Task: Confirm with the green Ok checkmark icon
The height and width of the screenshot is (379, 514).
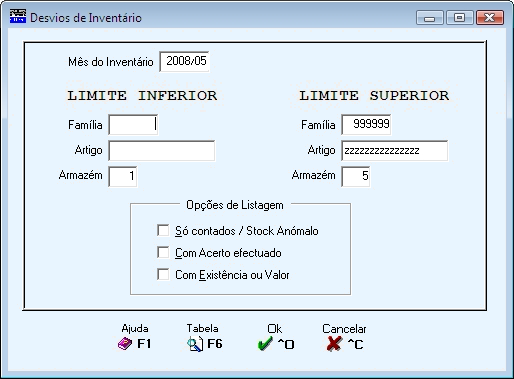Action: (265, 344)
